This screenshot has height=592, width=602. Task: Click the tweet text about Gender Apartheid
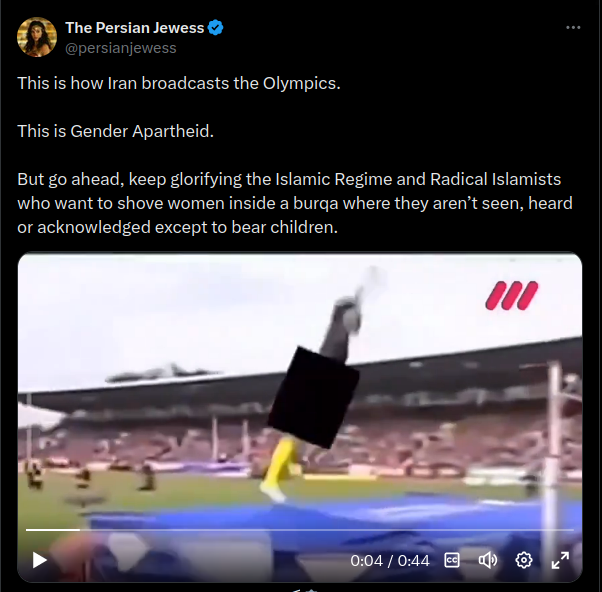pyautogui.click(x=116, y=131)
